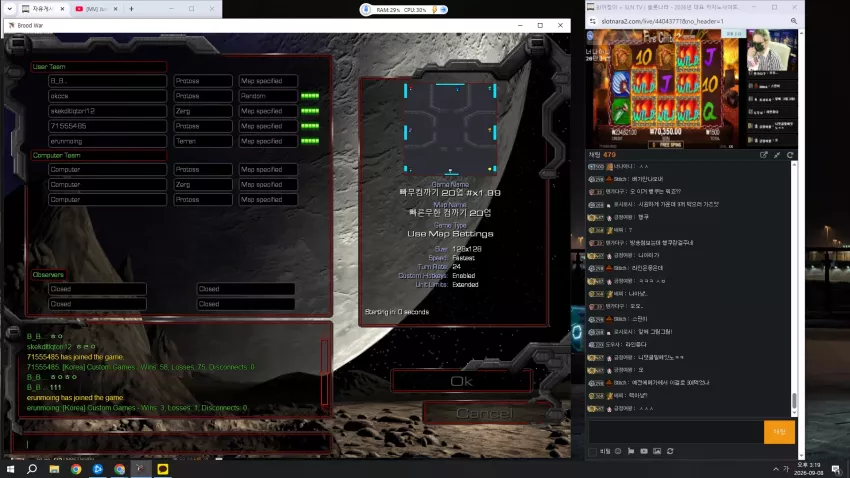Click the image icon below chat input
This screenshot has width=850, height=478.
(x=657, y=451)
